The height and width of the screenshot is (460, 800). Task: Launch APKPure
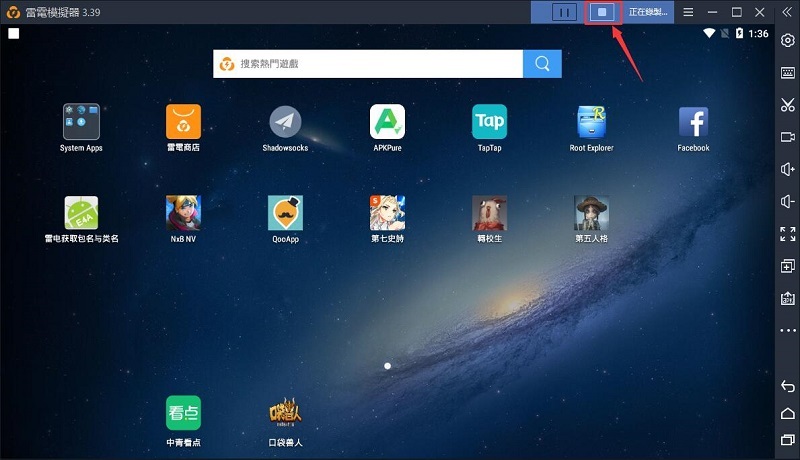point(387,122)
